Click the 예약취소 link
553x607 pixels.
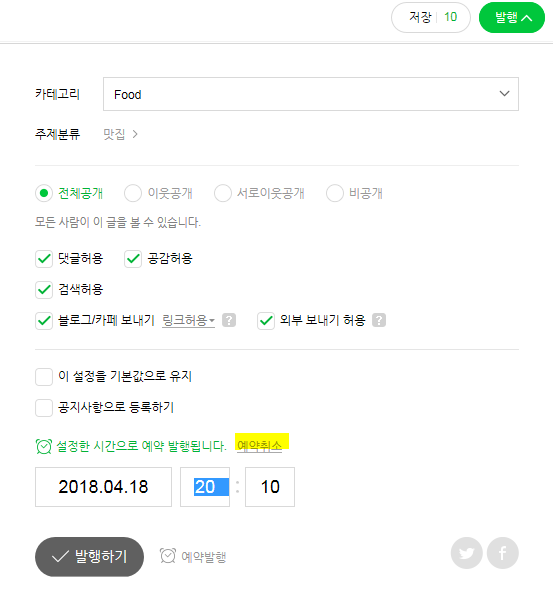point(259,446)
